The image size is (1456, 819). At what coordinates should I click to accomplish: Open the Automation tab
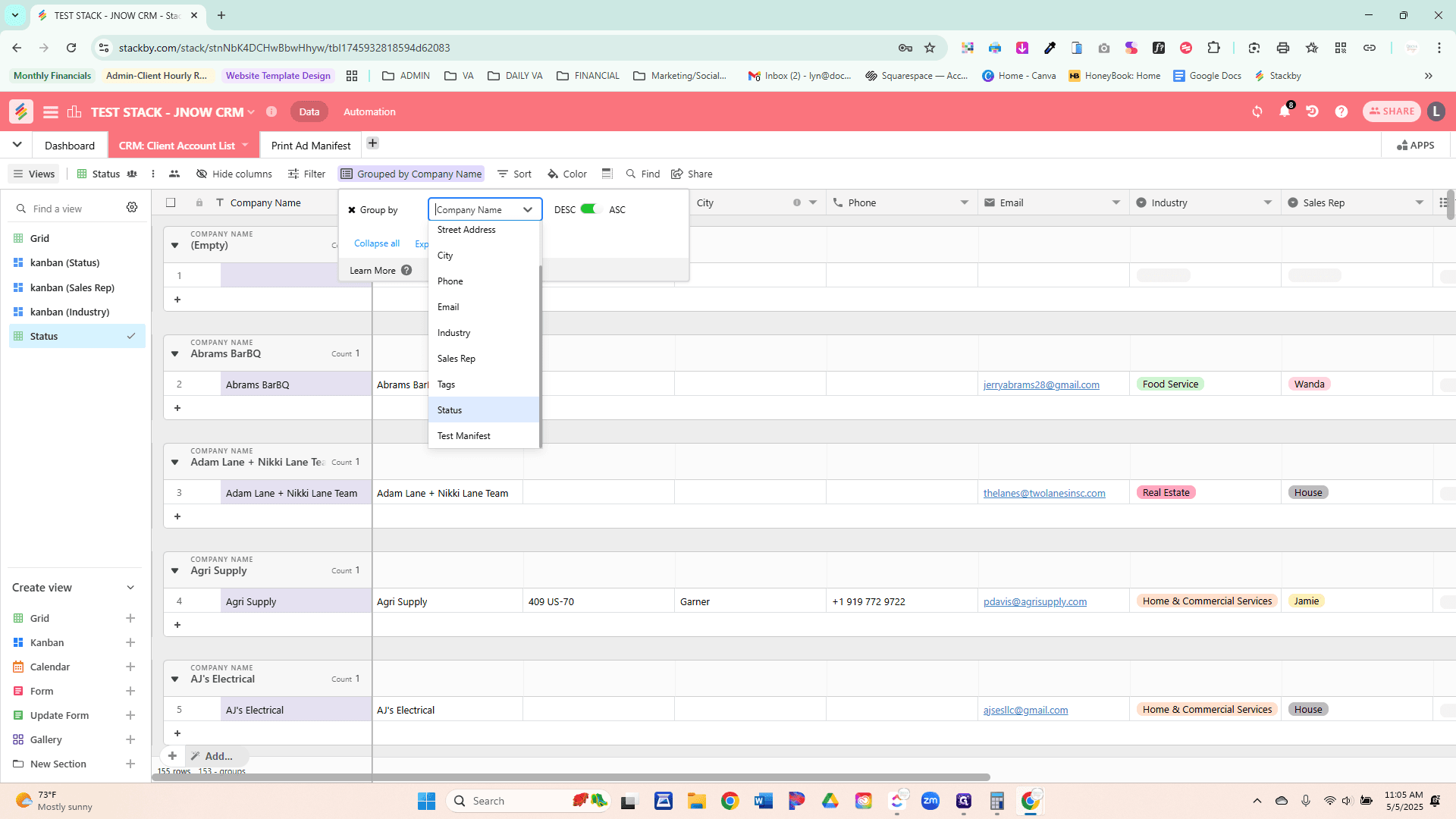[369, 111]
